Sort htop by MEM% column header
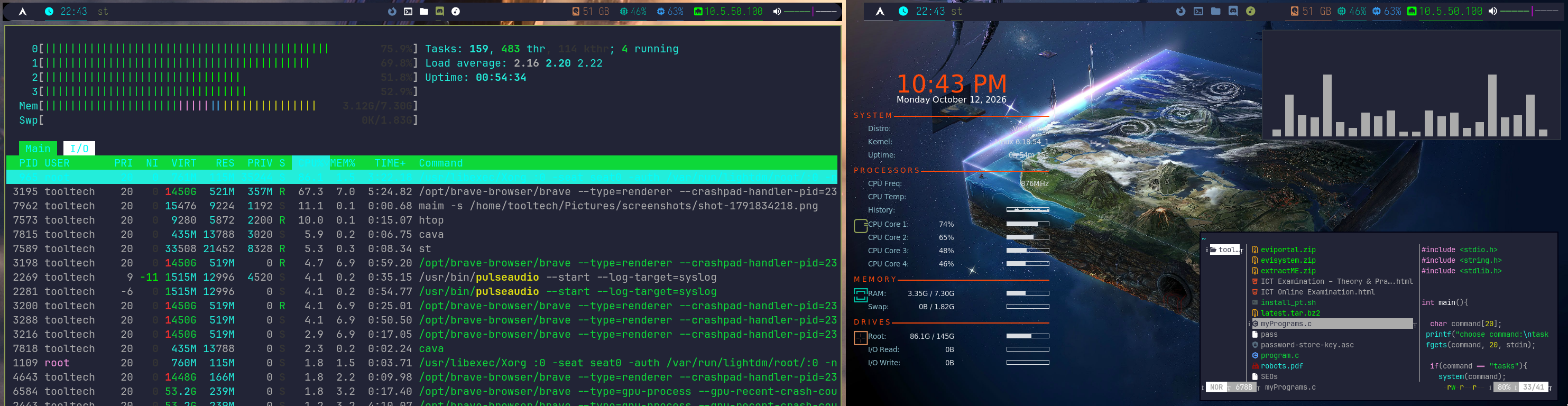Image resolution: width=1568 pixels, height=406 pixels. pos(343,163)
